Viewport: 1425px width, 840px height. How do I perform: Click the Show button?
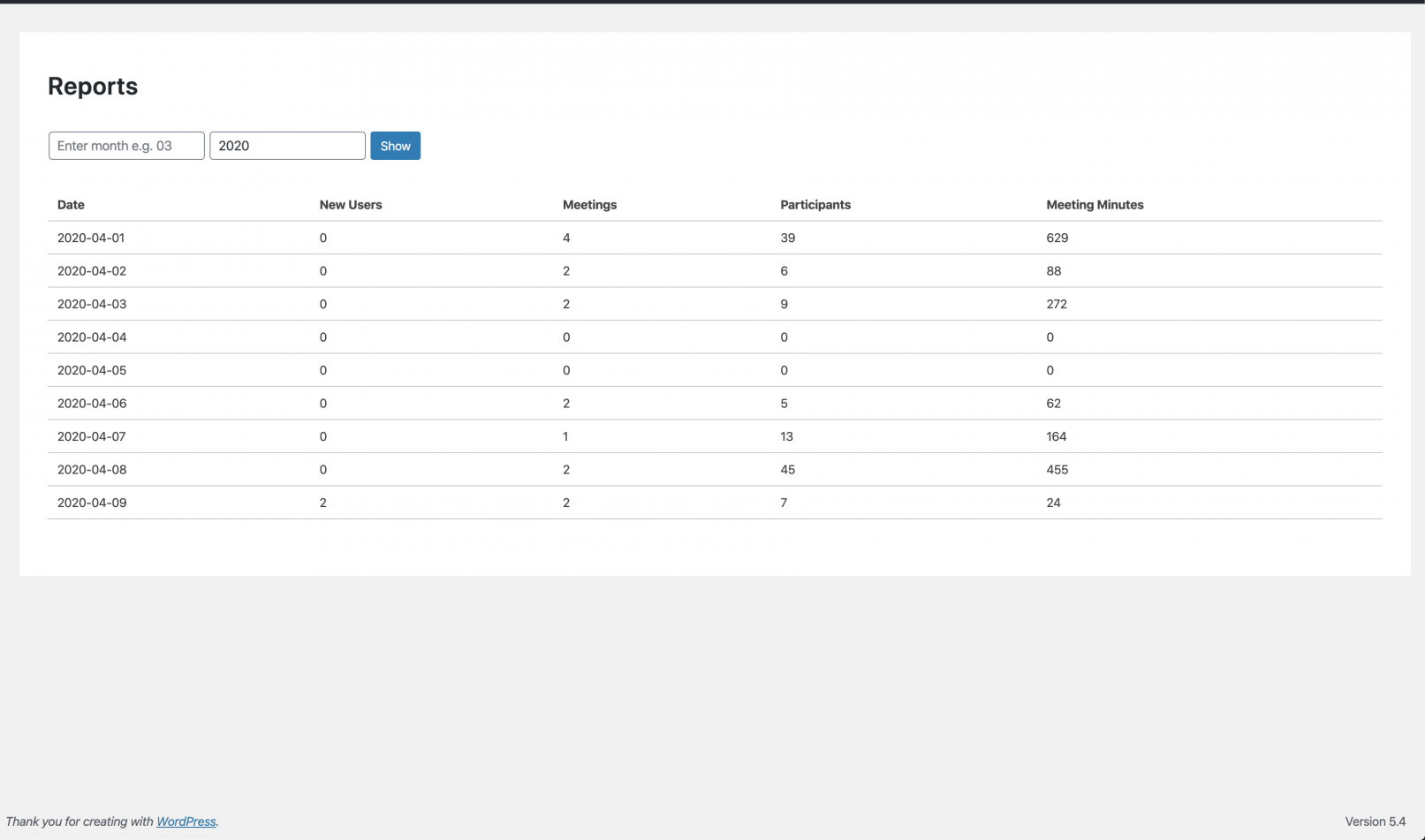(x=395, y=146)
